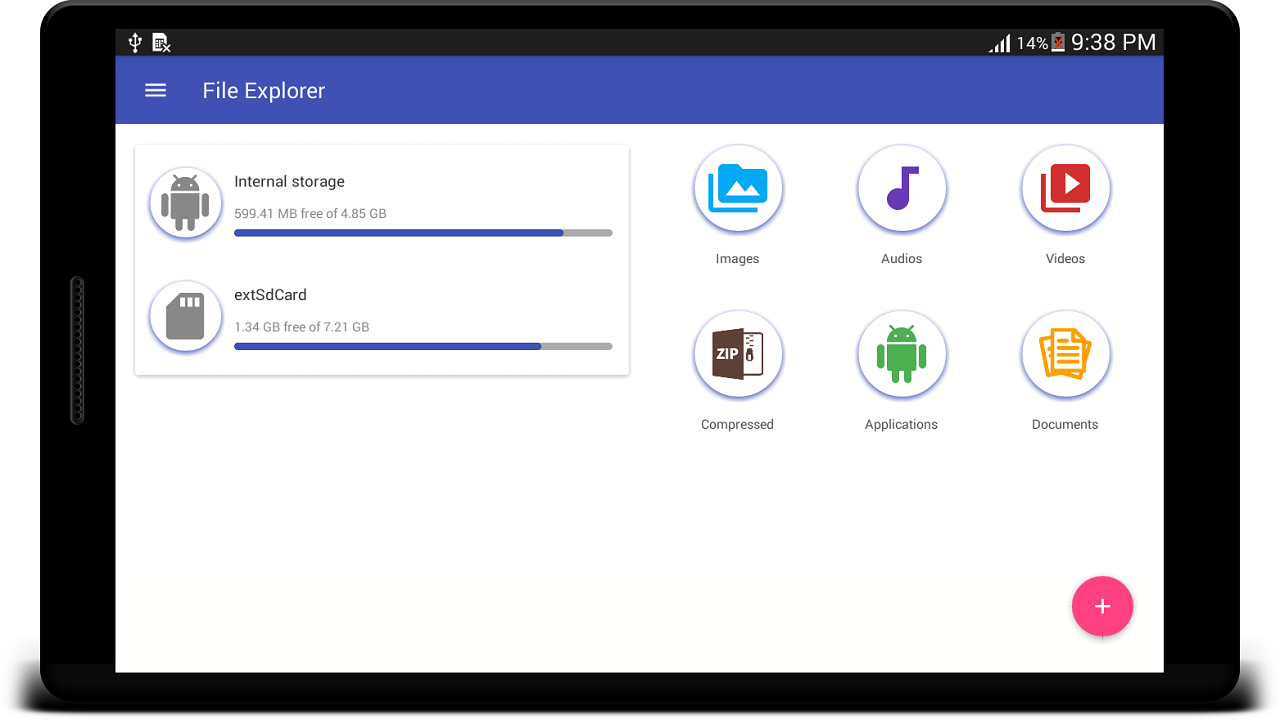1280x720 pixels.
Task: Click the Images label
Action: point(737,259)
